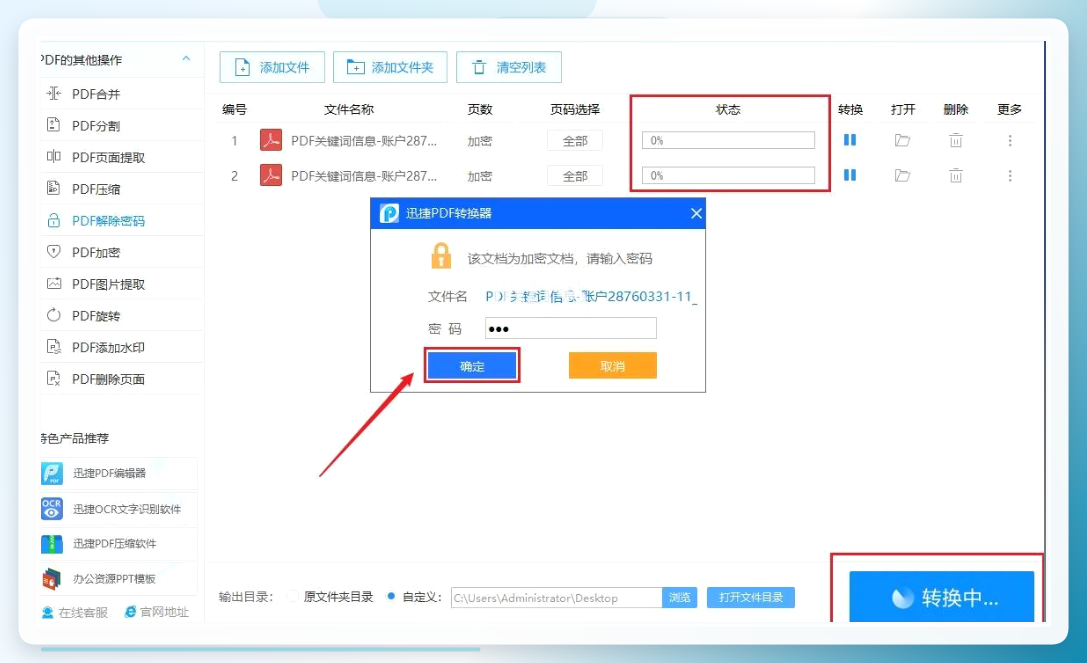Click the output path input field

click(x=557, y=597)
